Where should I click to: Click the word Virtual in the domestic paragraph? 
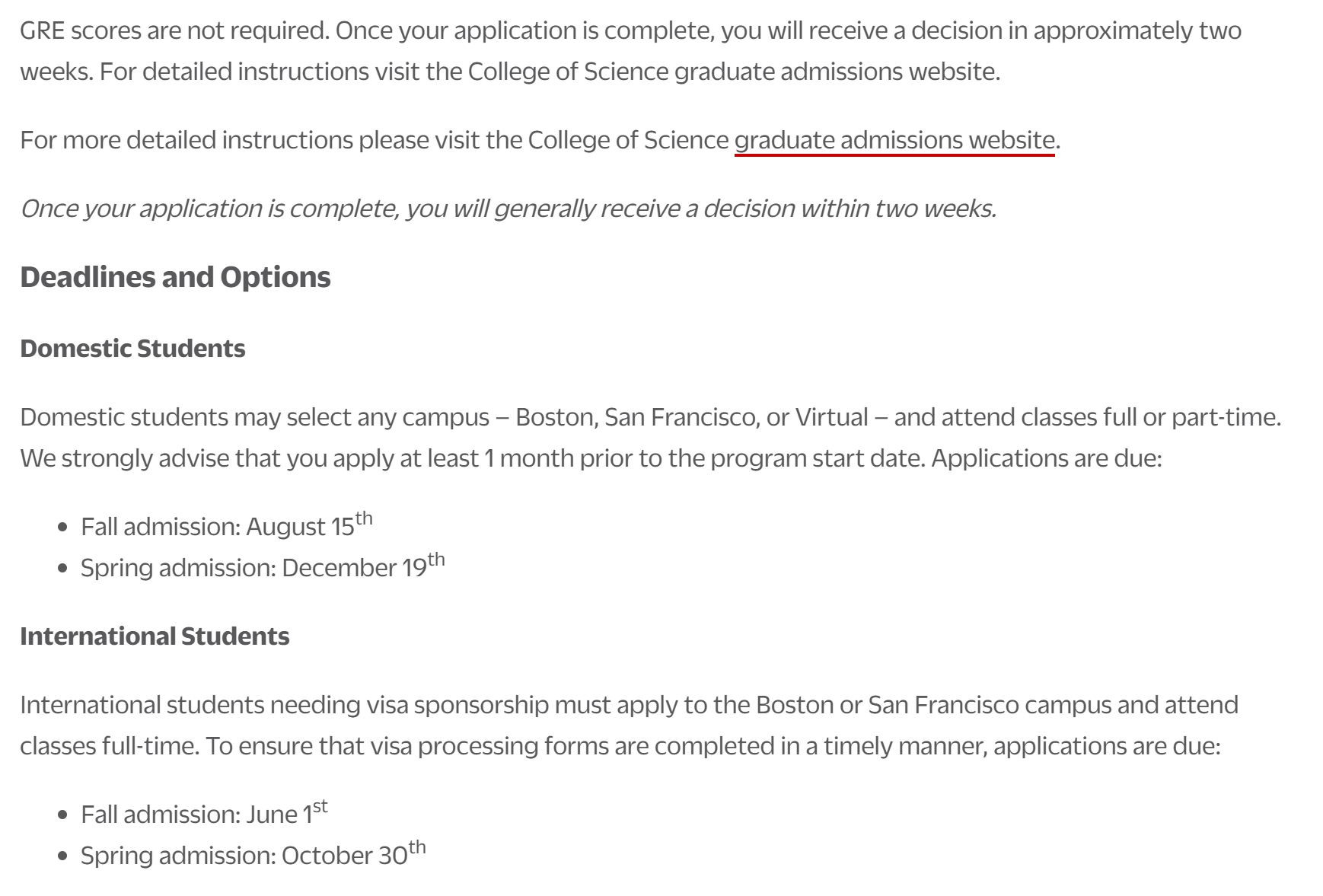click(x=831, y=417)
